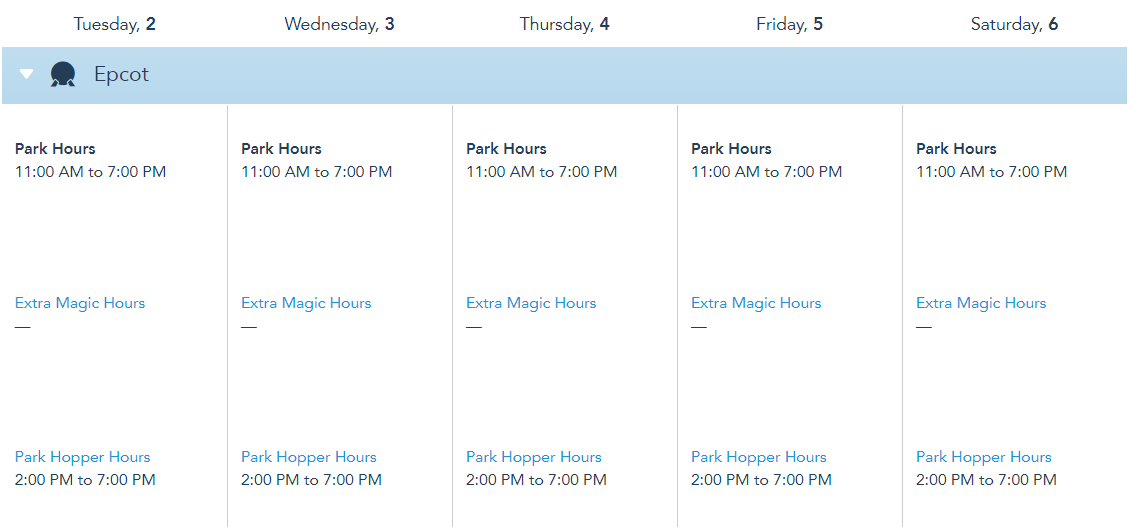1129x527 pixels.
Task: Open Friday's Extra Magic Hours link
Action: click(756, 303)
